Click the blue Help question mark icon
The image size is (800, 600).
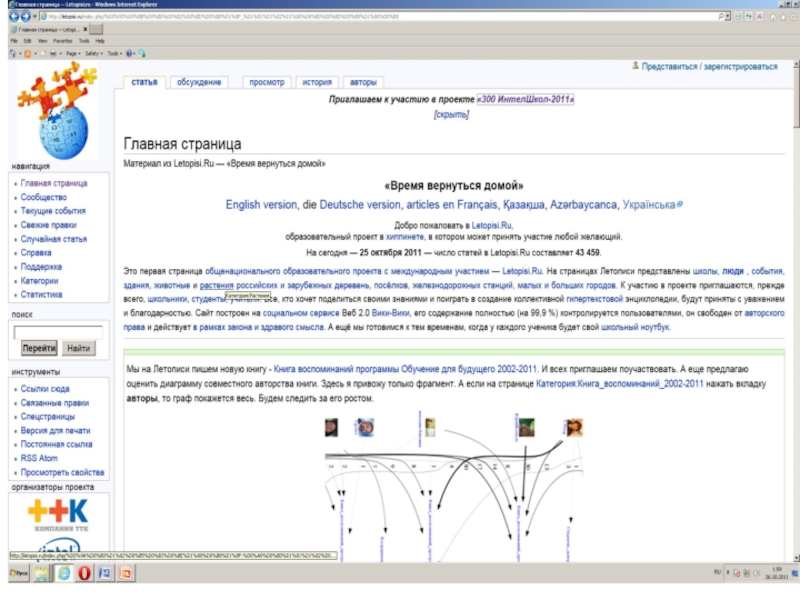pos(130,53)
